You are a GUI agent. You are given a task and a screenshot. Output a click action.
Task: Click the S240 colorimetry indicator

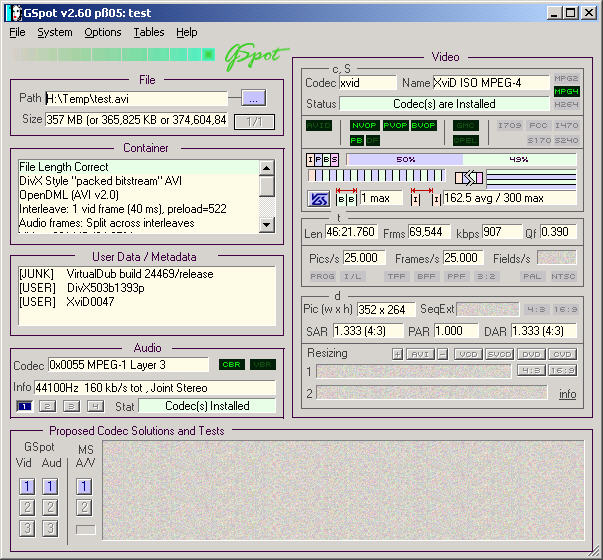click(x=566, y=140)
